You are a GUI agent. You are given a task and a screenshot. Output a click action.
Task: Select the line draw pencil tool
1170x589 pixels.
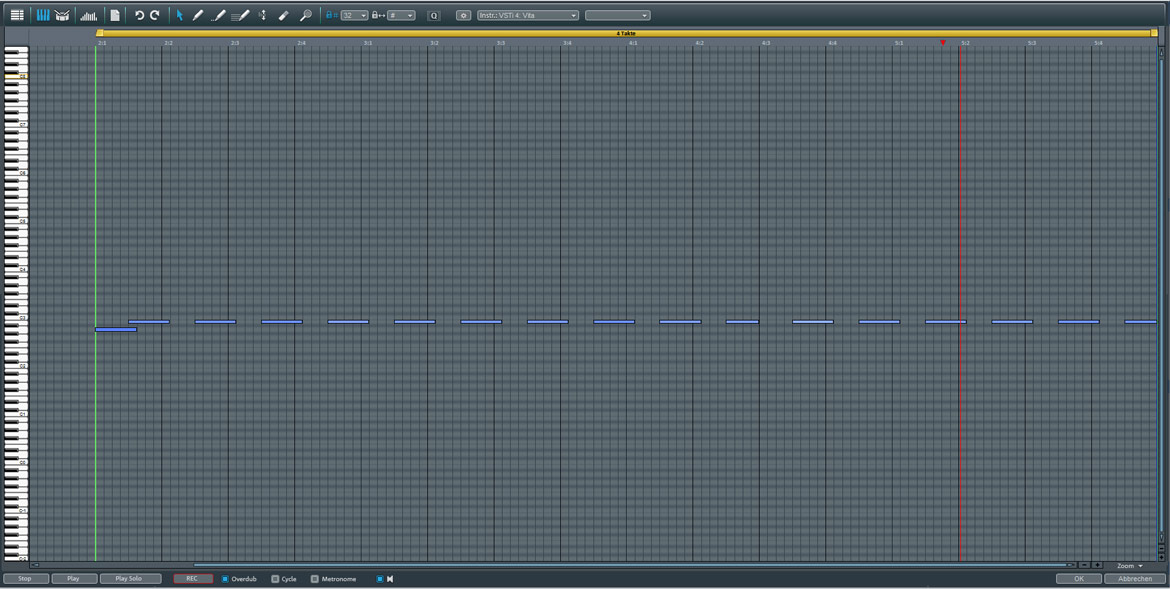pos(218,15)
